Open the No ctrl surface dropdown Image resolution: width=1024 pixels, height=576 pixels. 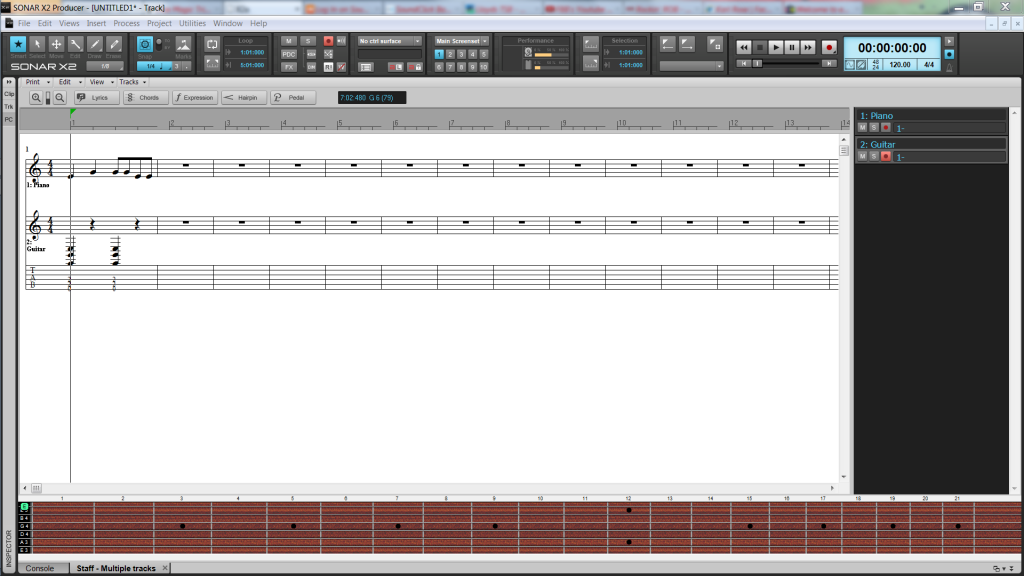click(x=390, y=41)
